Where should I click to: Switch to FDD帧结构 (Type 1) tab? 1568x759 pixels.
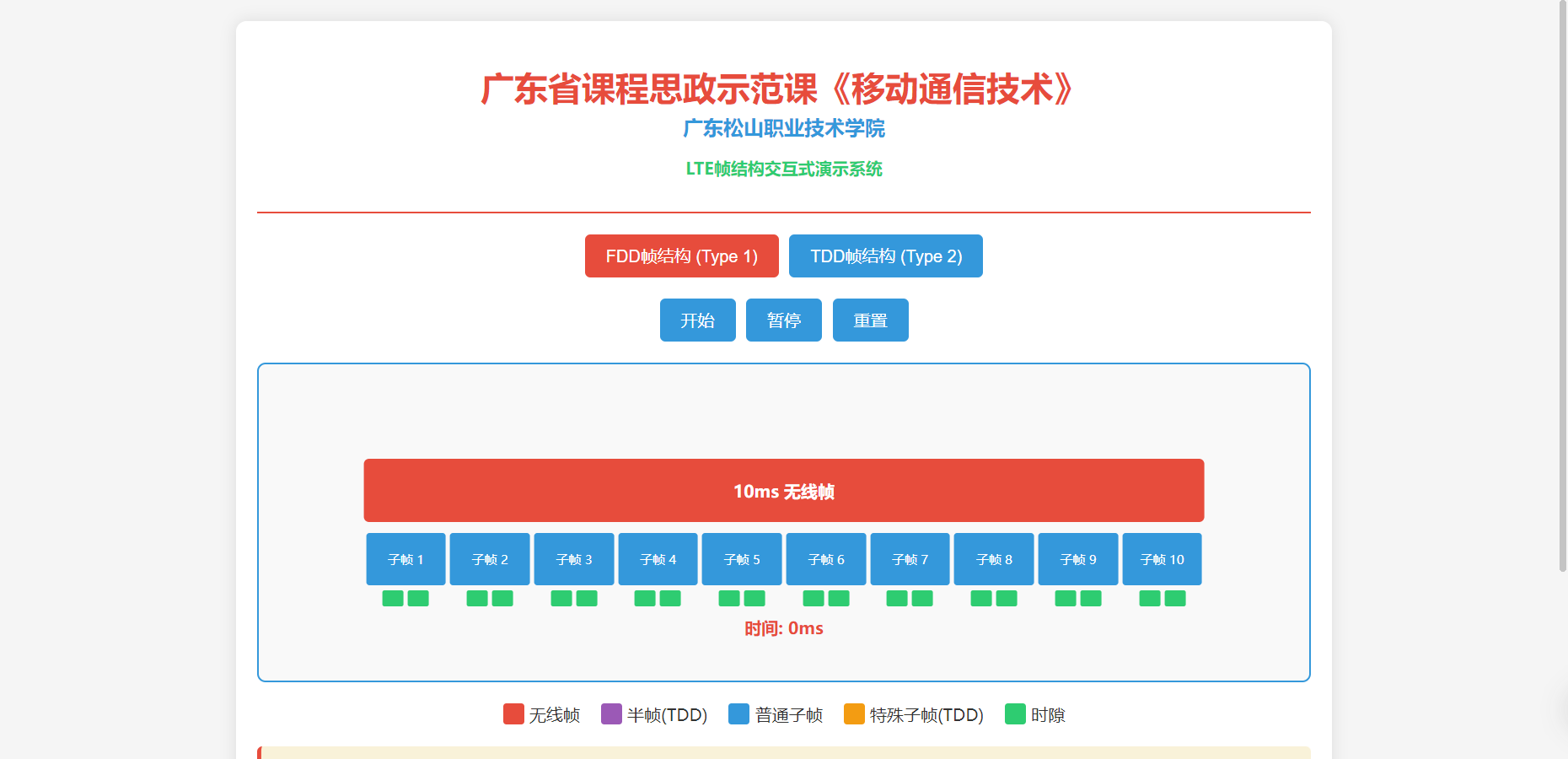[x=681, y=256]
